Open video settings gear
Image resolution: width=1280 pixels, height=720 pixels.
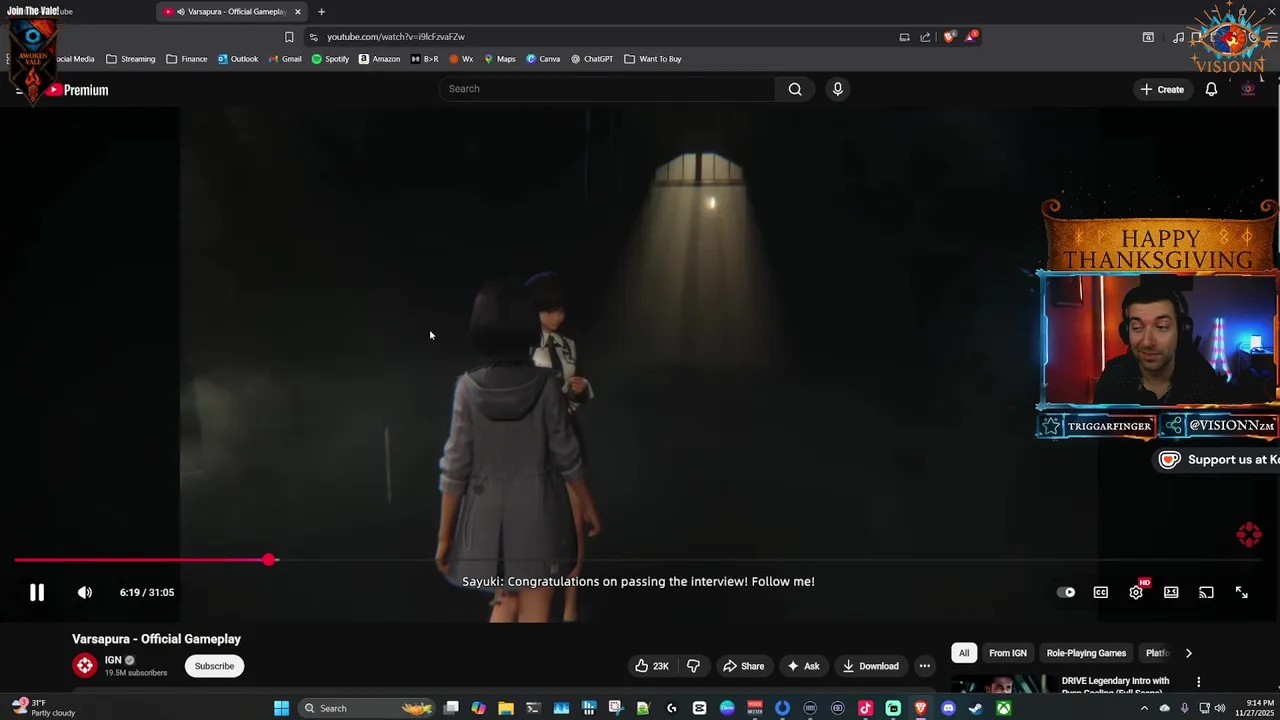point(1136,592)
